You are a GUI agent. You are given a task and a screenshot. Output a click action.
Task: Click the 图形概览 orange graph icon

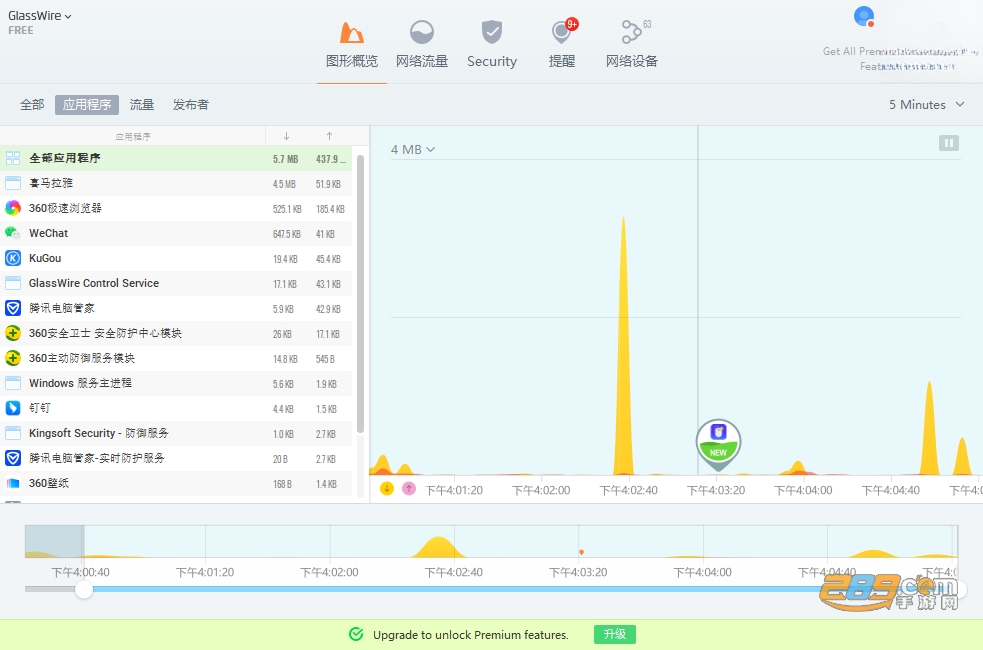tap(352, 32)
